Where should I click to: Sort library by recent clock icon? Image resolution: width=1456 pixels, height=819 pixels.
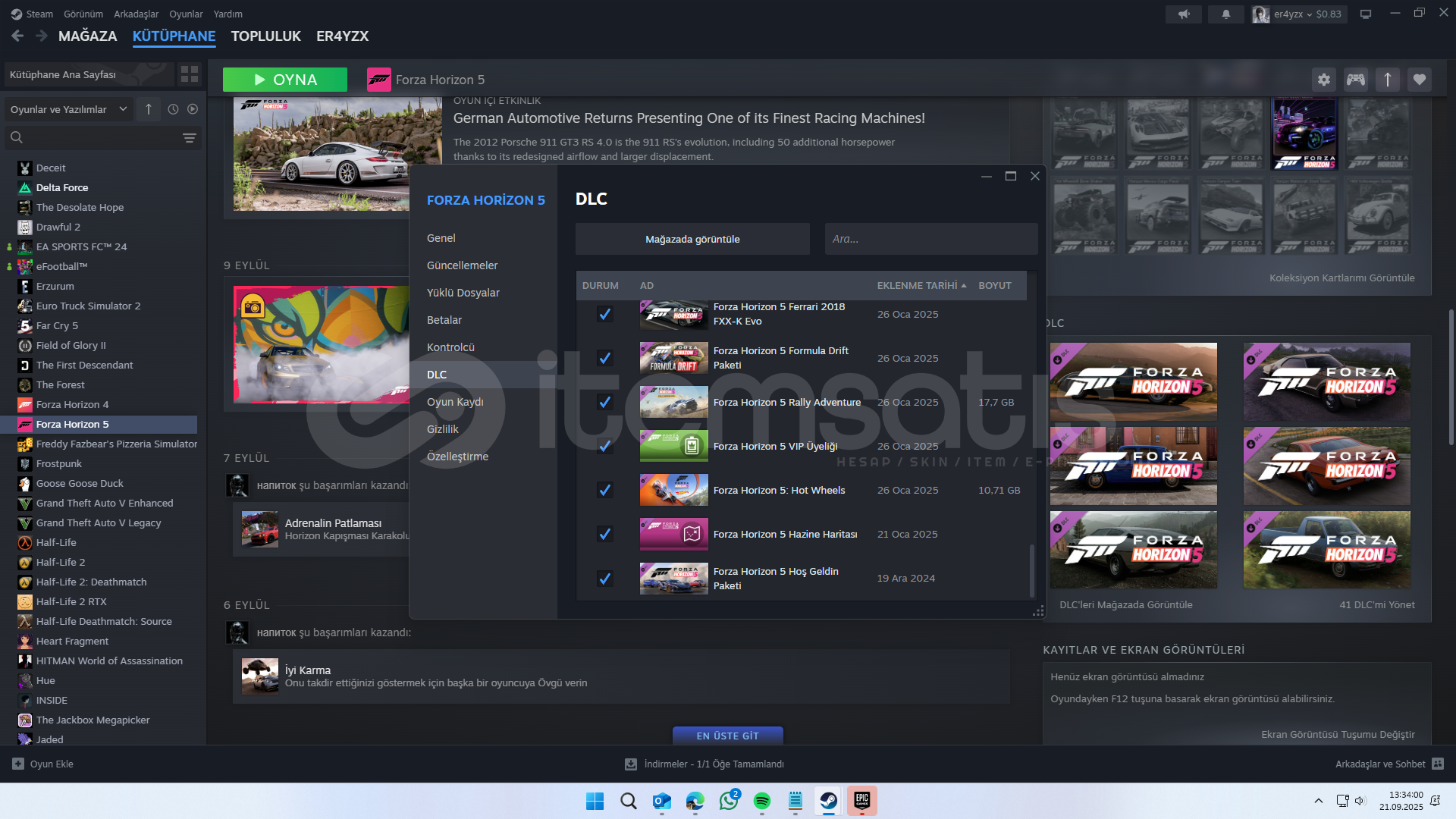[x=173, y=109]
